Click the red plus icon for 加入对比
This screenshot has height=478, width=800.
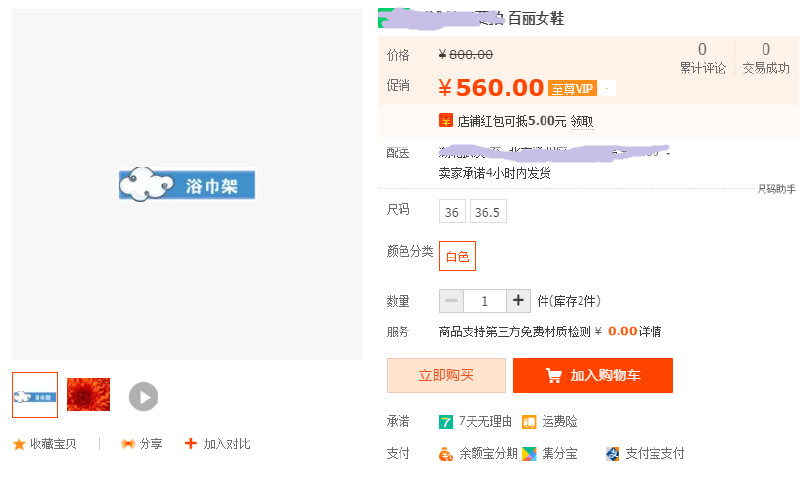tap(190, 443)
